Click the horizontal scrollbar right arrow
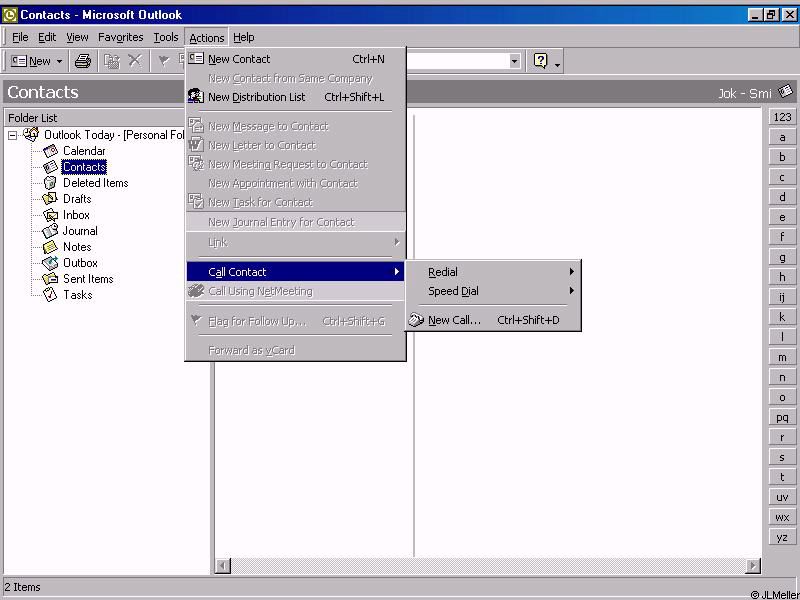The width and height of the screenshot is (800, 600). (753, 565)
